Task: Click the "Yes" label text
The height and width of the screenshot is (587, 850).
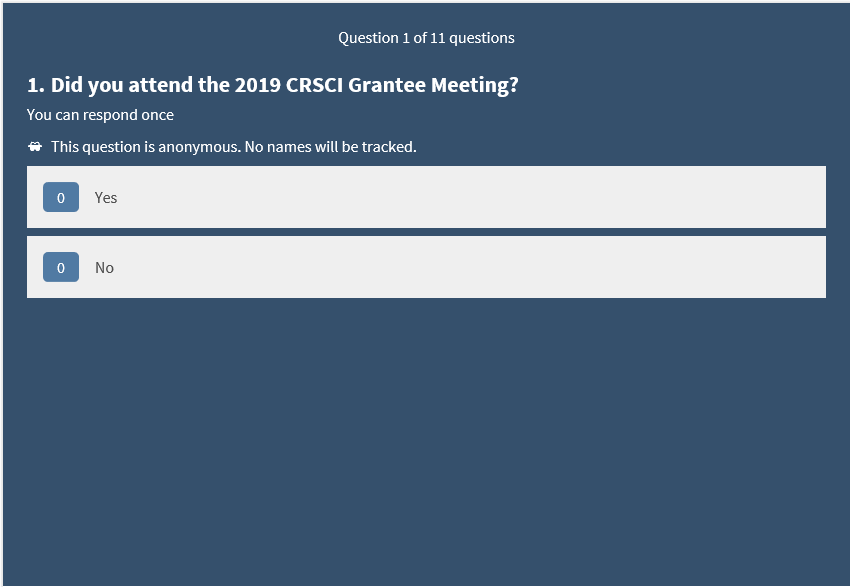Action: [106, 198]
